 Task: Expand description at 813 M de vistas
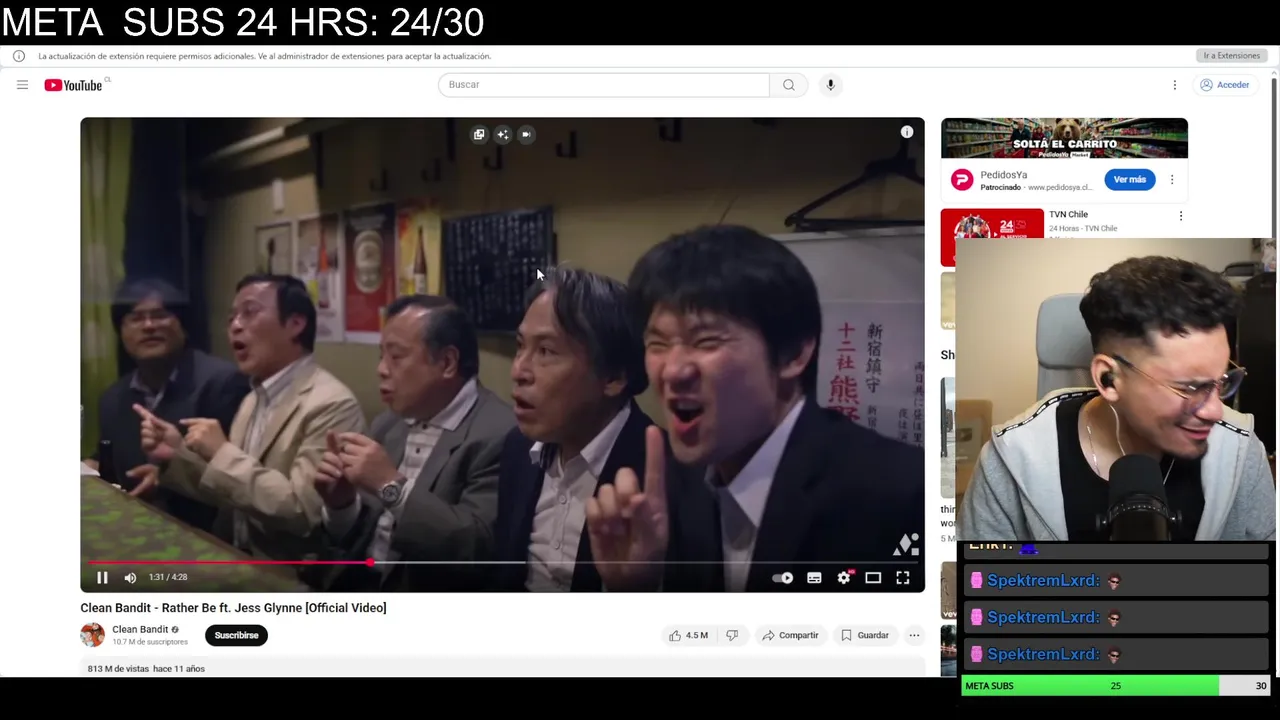coord(146,668)
